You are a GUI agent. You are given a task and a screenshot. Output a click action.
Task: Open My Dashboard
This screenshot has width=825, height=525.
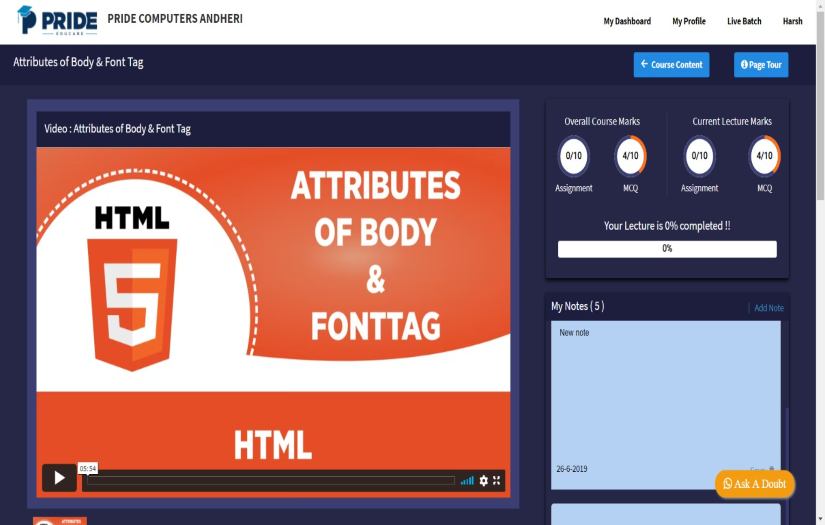[627, 21]
